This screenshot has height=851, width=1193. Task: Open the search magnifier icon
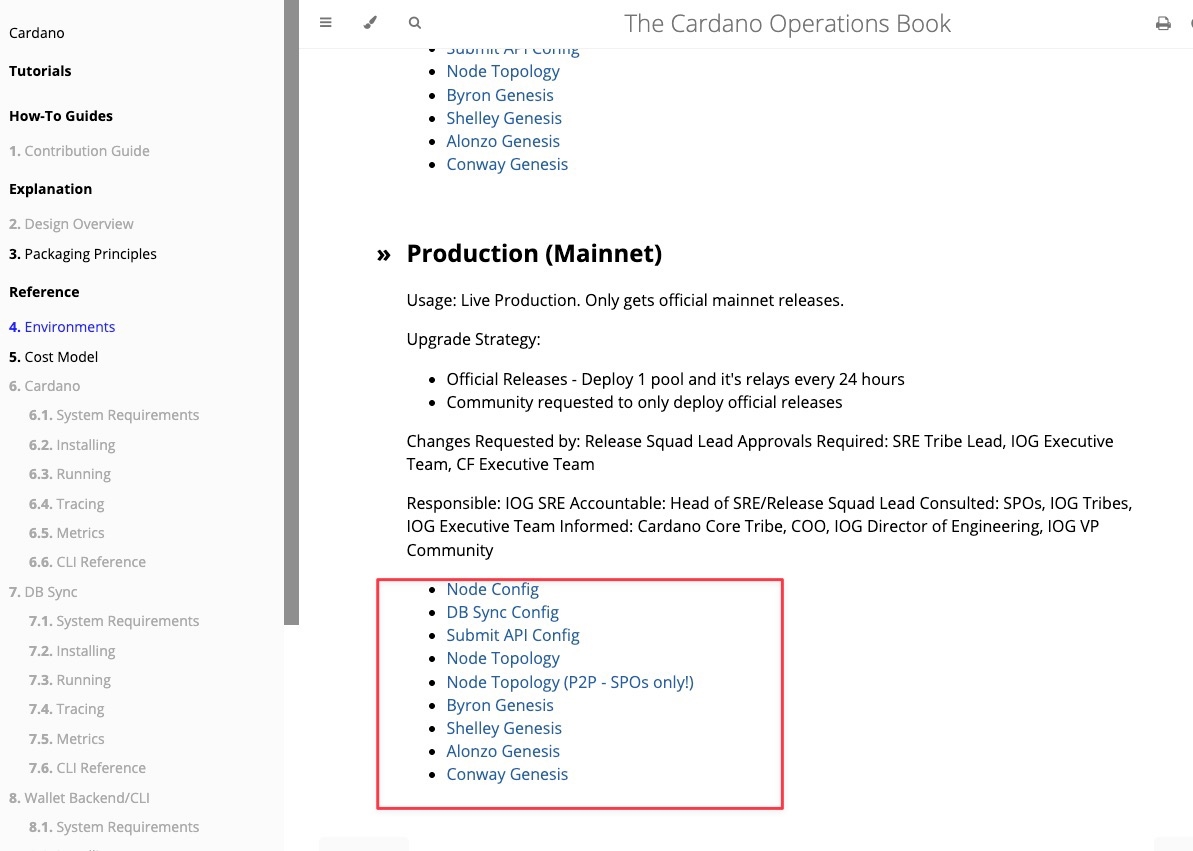(x=415, y=23)
